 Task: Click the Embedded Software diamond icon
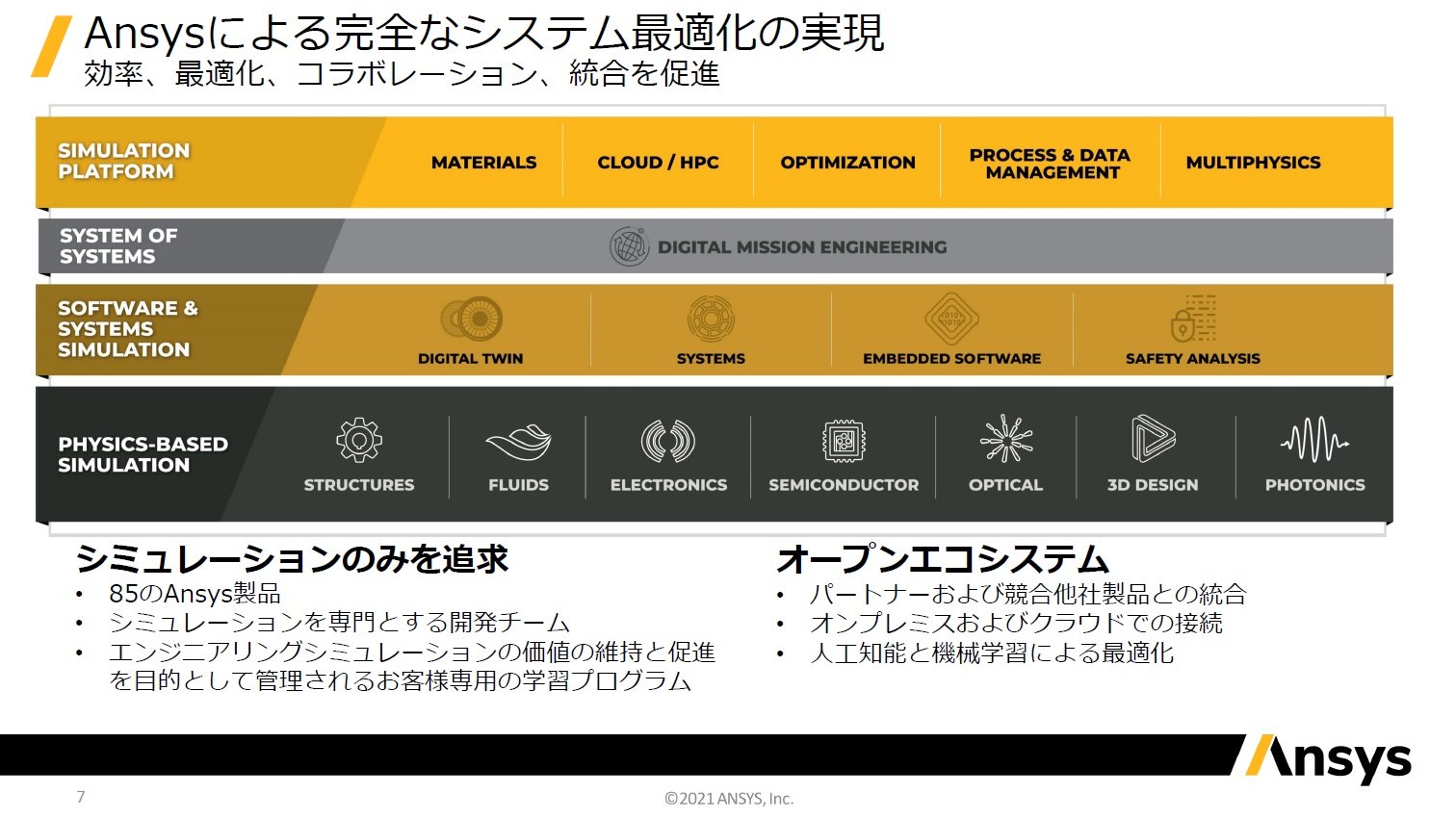coord(951,319)
